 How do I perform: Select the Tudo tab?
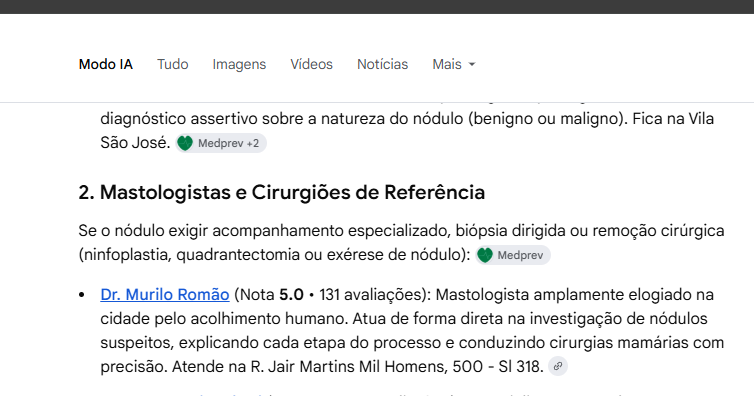tap(173, 64)
